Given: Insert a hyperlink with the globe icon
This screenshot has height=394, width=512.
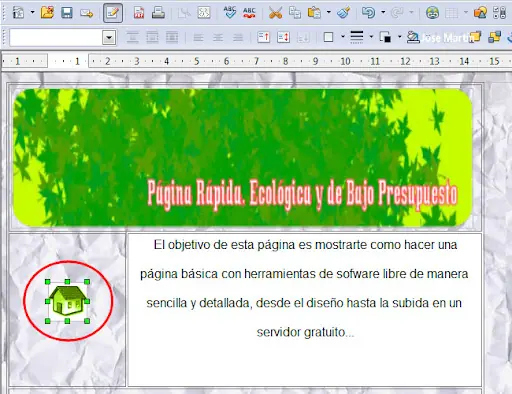Looking at the screenshot, I should click(x=432, y=13).
